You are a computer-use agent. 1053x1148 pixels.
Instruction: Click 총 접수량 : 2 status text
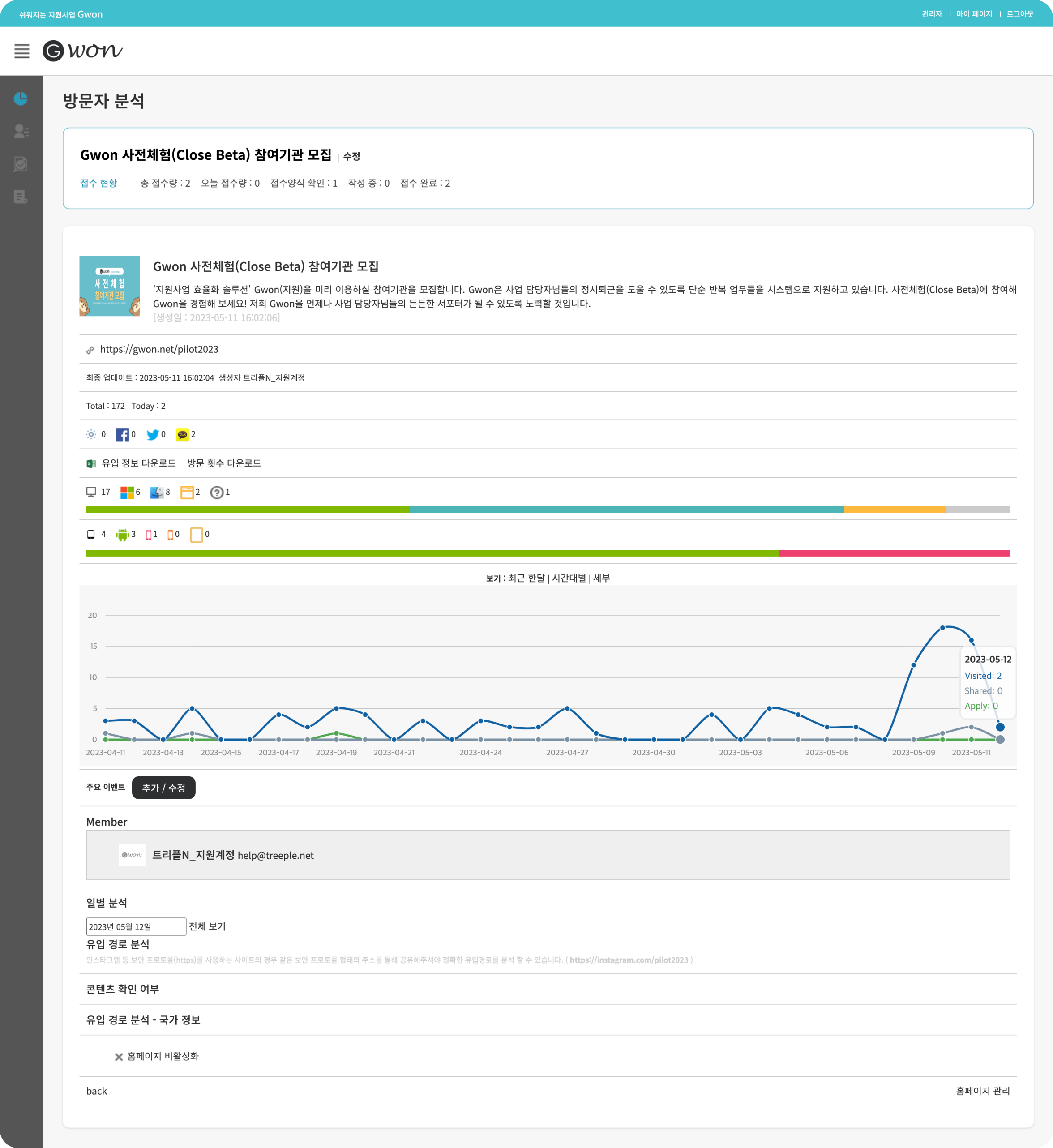tap(165, 183)
